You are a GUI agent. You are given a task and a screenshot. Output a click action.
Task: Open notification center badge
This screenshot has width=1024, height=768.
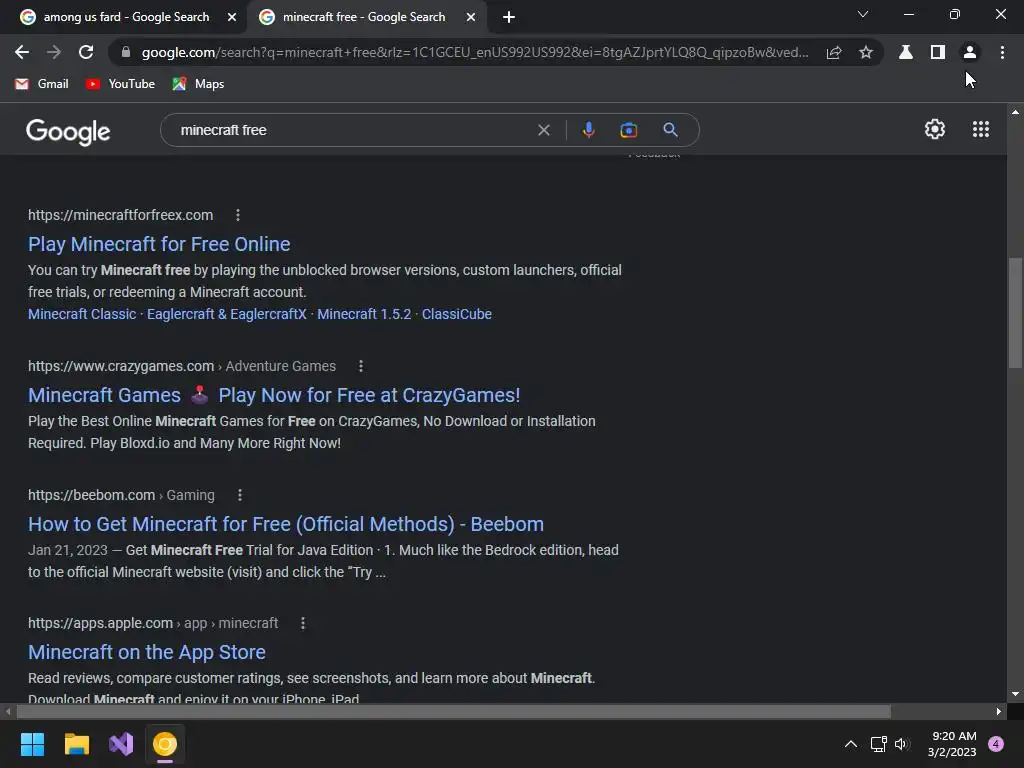[996, 744]
